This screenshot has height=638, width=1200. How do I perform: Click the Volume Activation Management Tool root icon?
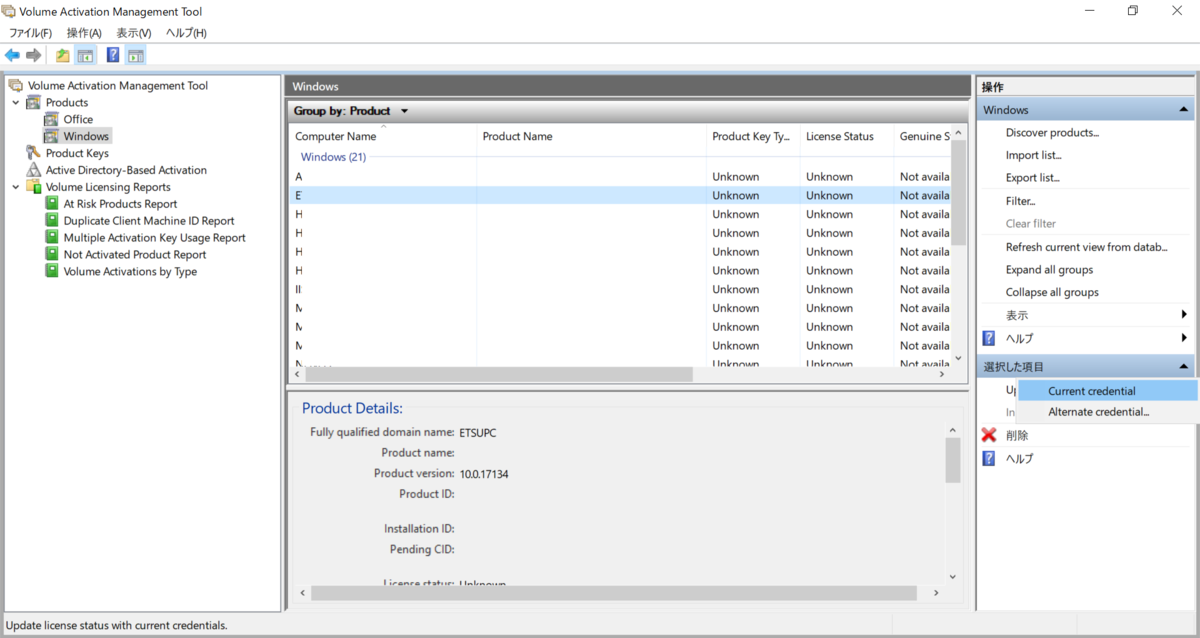(16, 86)
